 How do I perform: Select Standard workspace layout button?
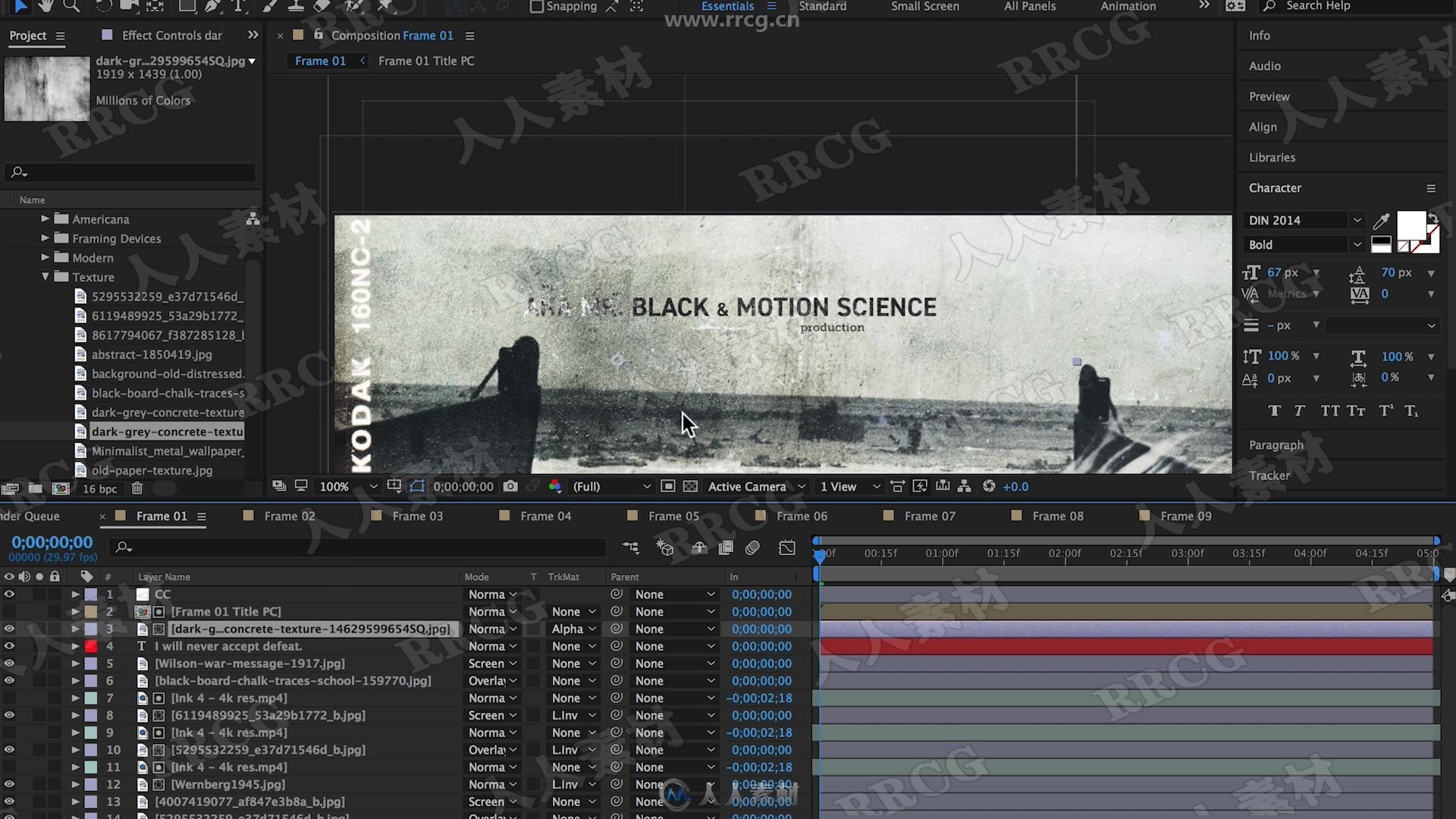819,6
